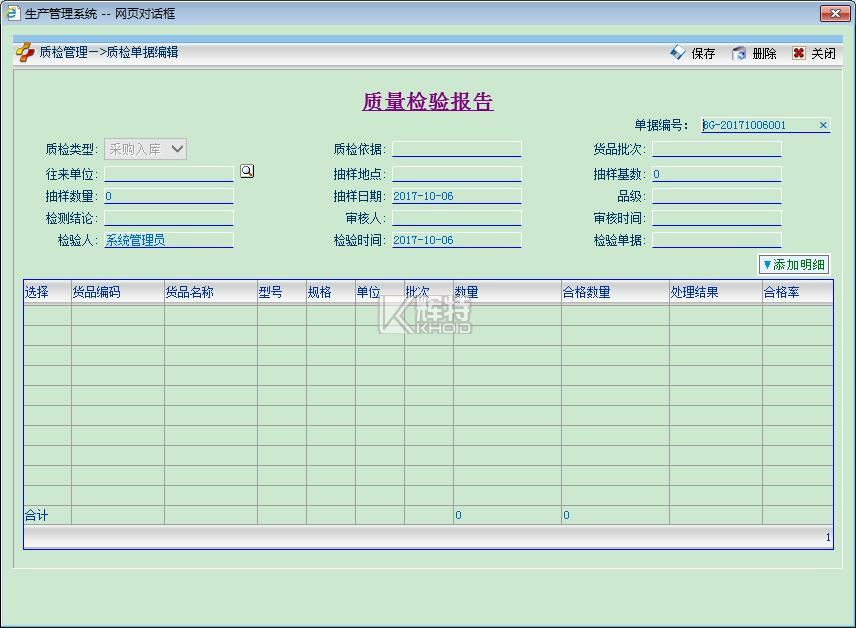This screenshot has width=856, height=628.
Task: Click the Save (保存) toolbar icon
Action: click(x=678, y=53)
